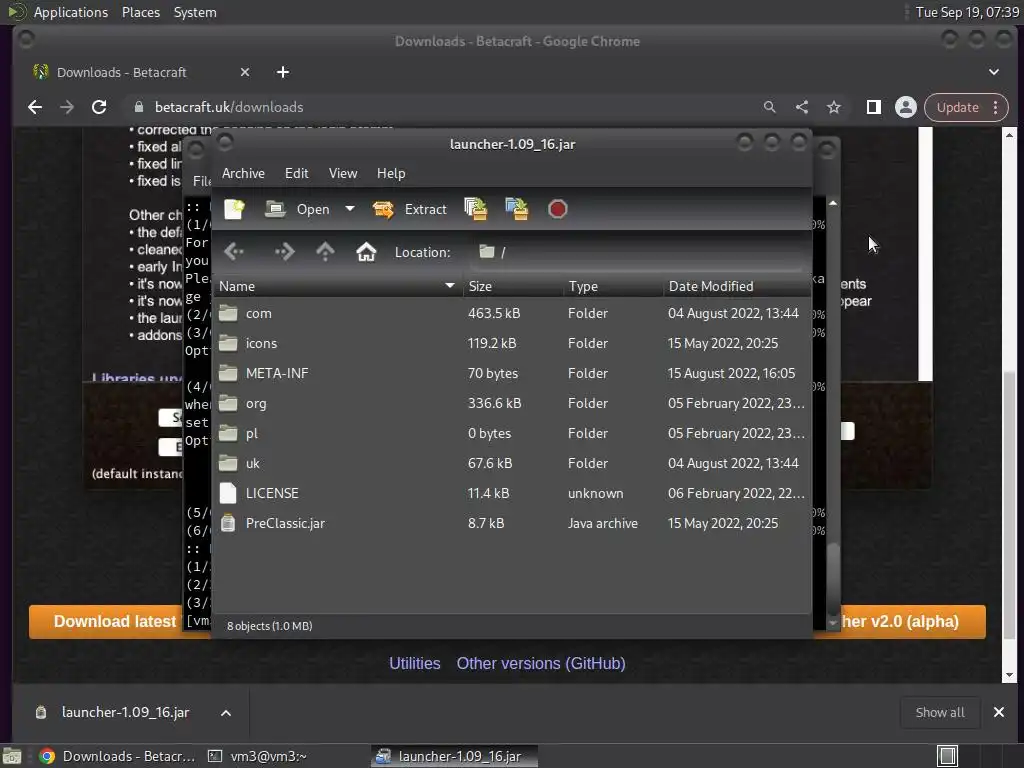Open the View menu

[x=343, y=173]
